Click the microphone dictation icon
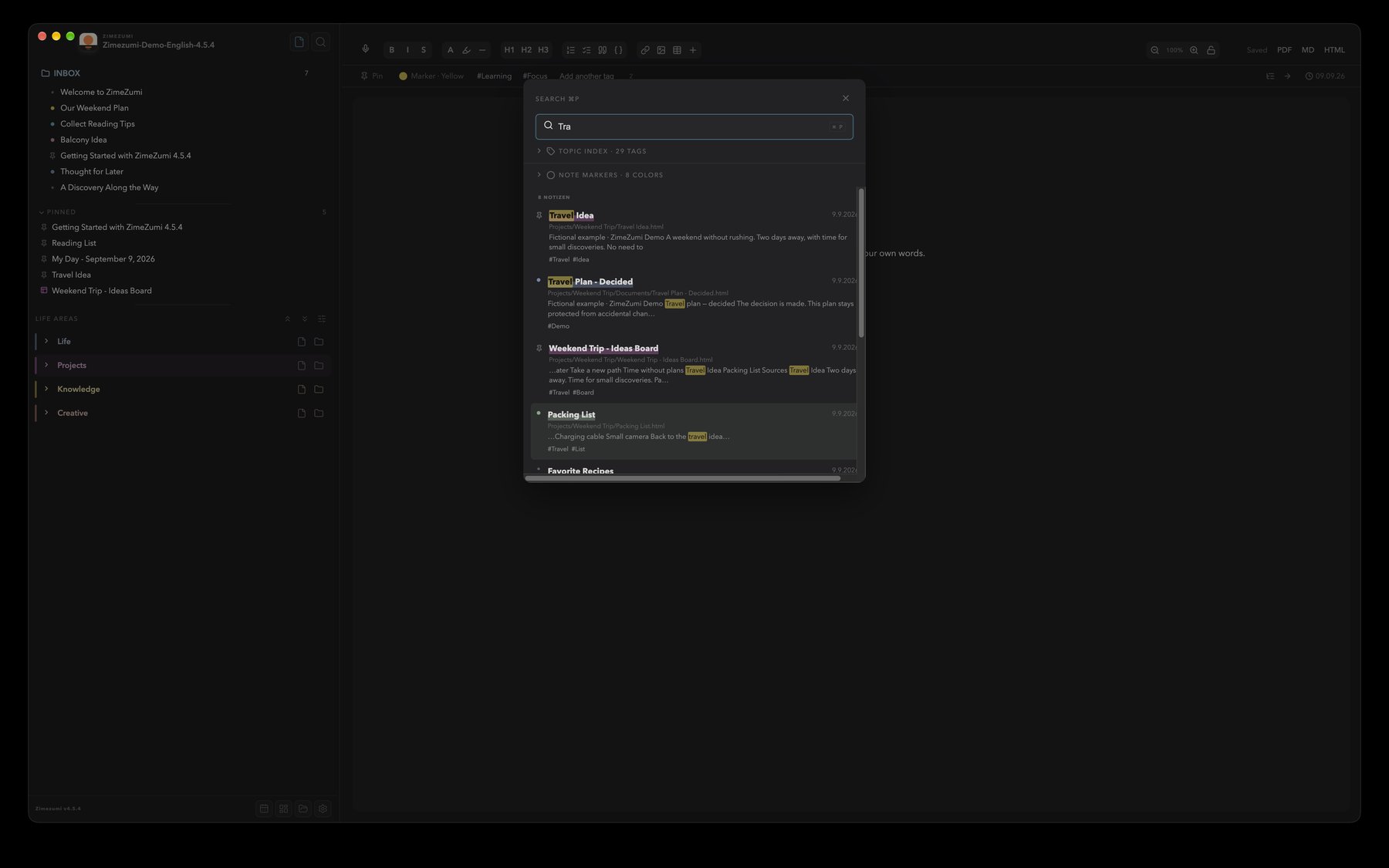 coord(366,49)
